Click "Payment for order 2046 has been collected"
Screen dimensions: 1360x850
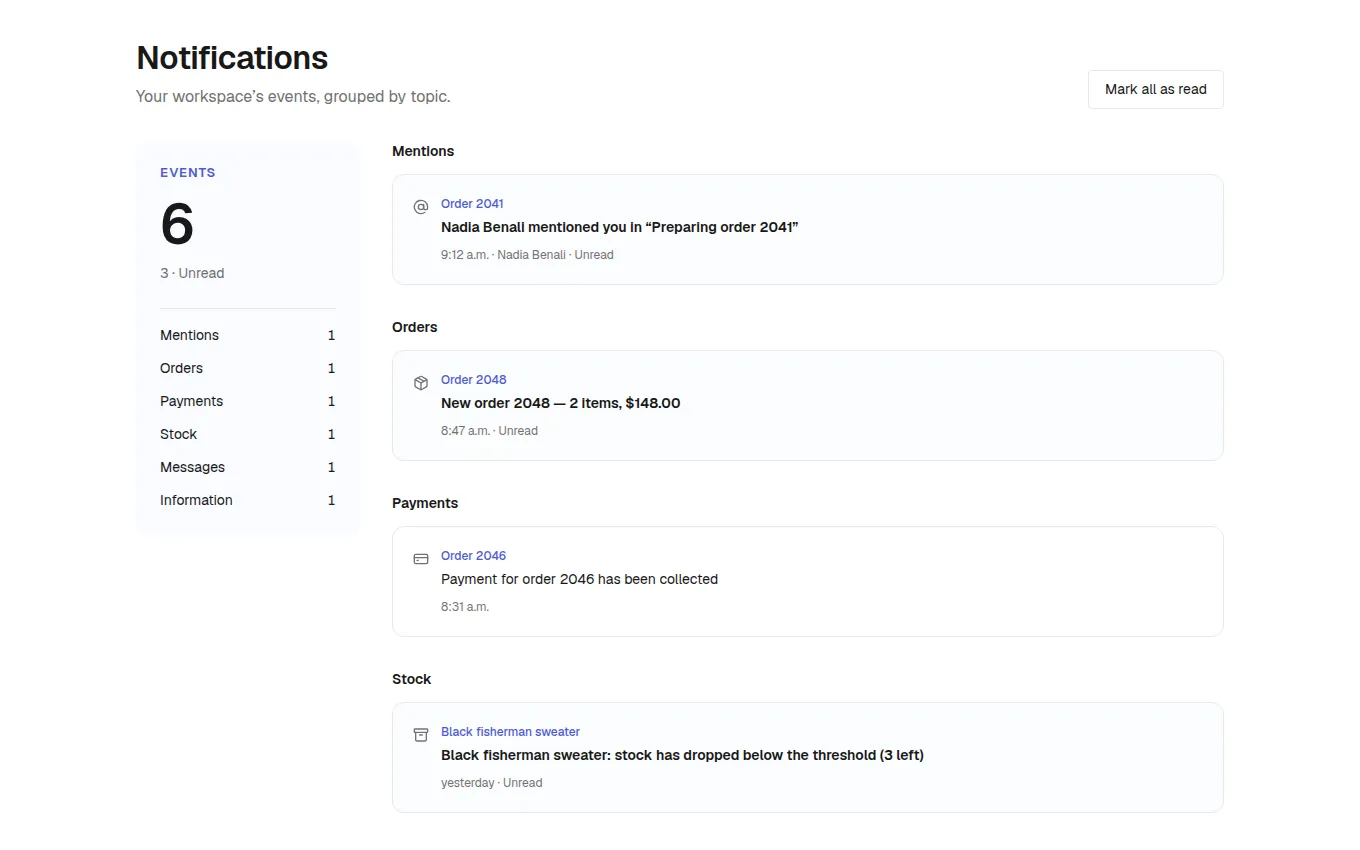[x=579, y=579]
